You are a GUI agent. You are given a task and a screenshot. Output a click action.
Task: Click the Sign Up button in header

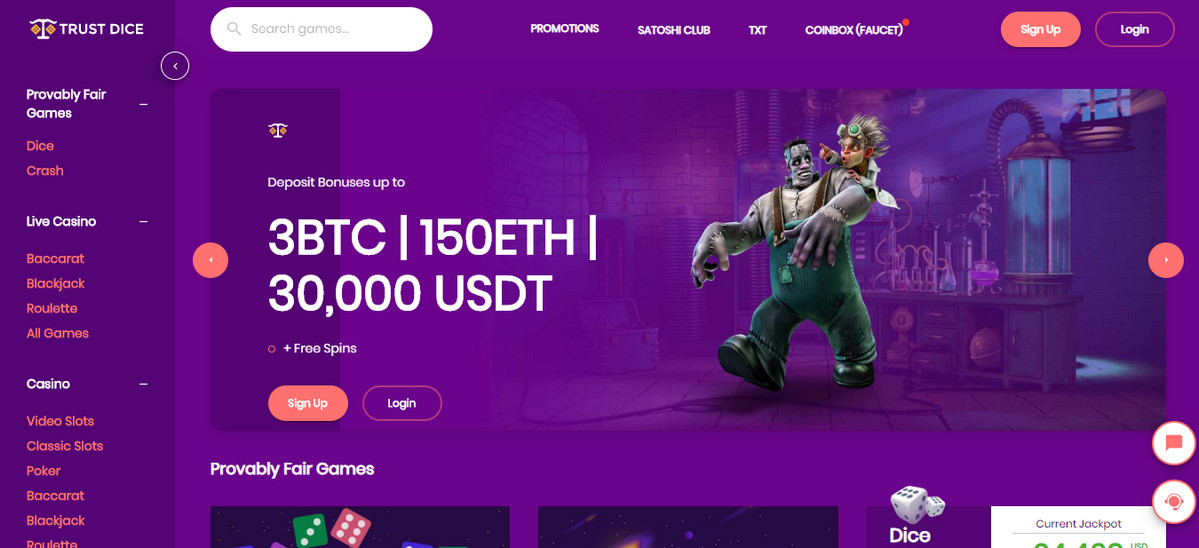[x=1040, y=30]
